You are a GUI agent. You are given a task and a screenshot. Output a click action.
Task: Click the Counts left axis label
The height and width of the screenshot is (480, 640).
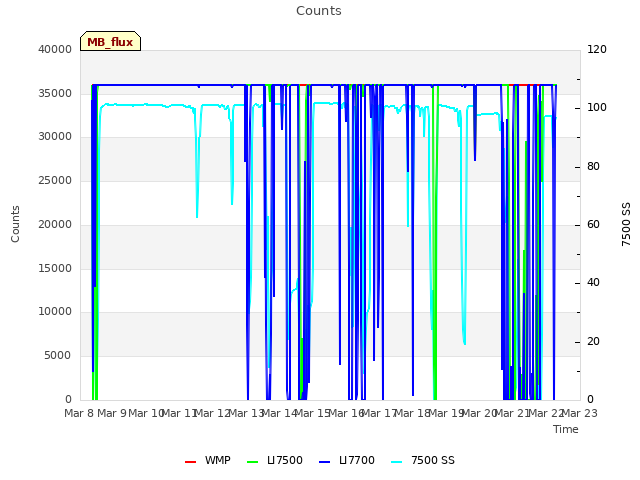(15, 224)
